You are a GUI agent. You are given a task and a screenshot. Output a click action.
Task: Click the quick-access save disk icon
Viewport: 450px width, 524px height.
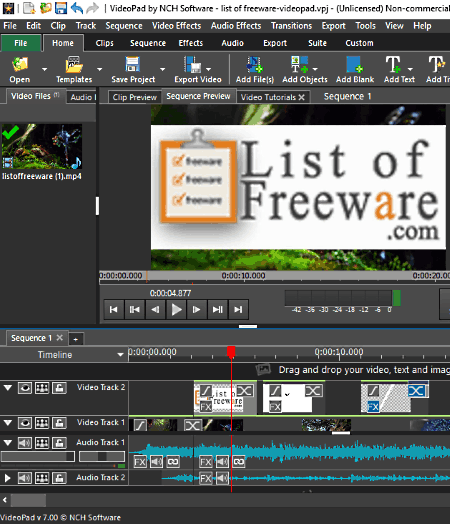pos(61,8)
